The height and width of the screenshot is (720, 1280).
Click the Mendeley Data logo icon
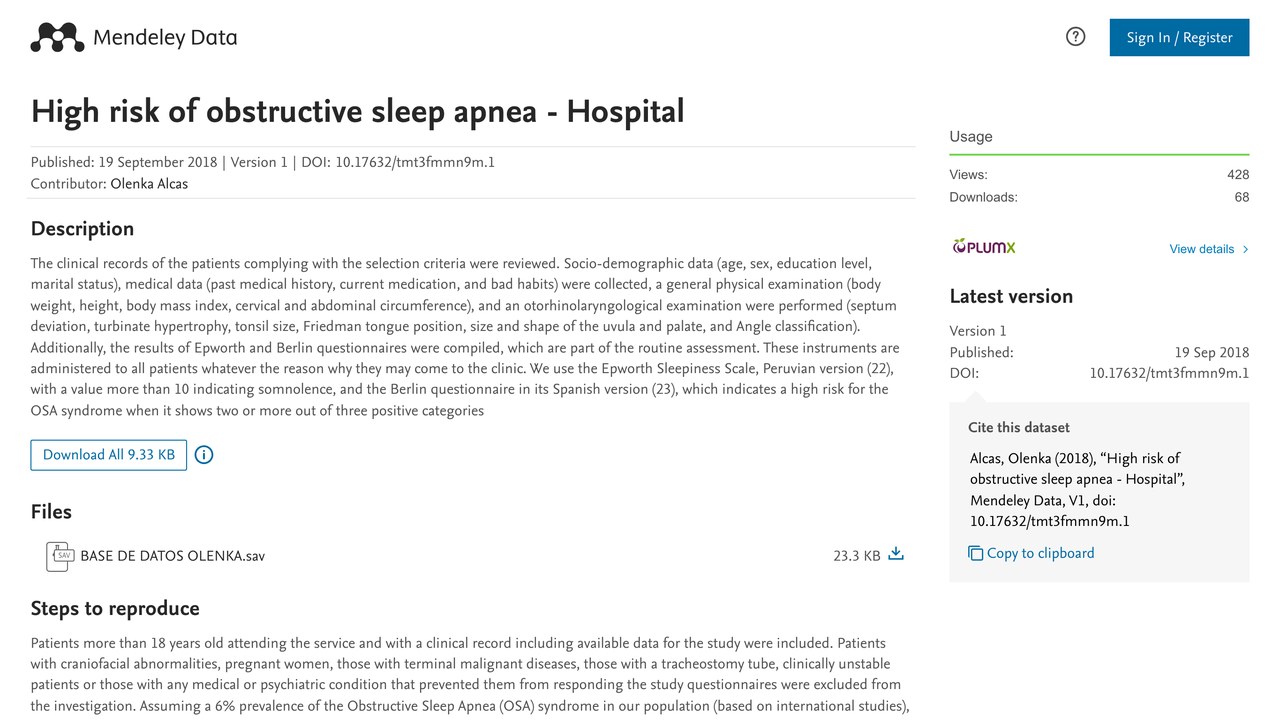pyautogui.click(x=57, y=38)
